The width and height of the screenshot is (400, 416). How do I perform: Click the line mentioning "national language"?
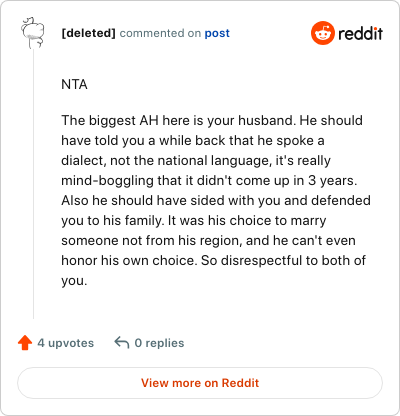coord(196,161)
